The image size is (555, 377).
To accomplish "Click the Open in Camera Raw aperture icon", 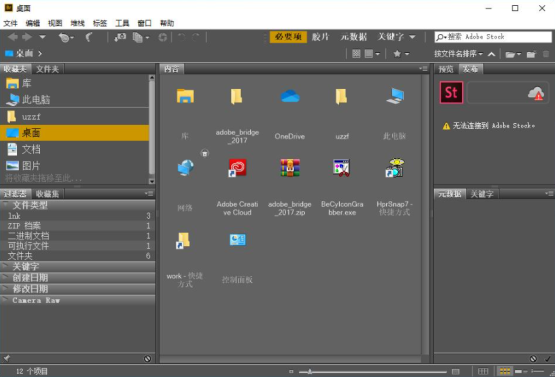I will click(x=162, y=37).
